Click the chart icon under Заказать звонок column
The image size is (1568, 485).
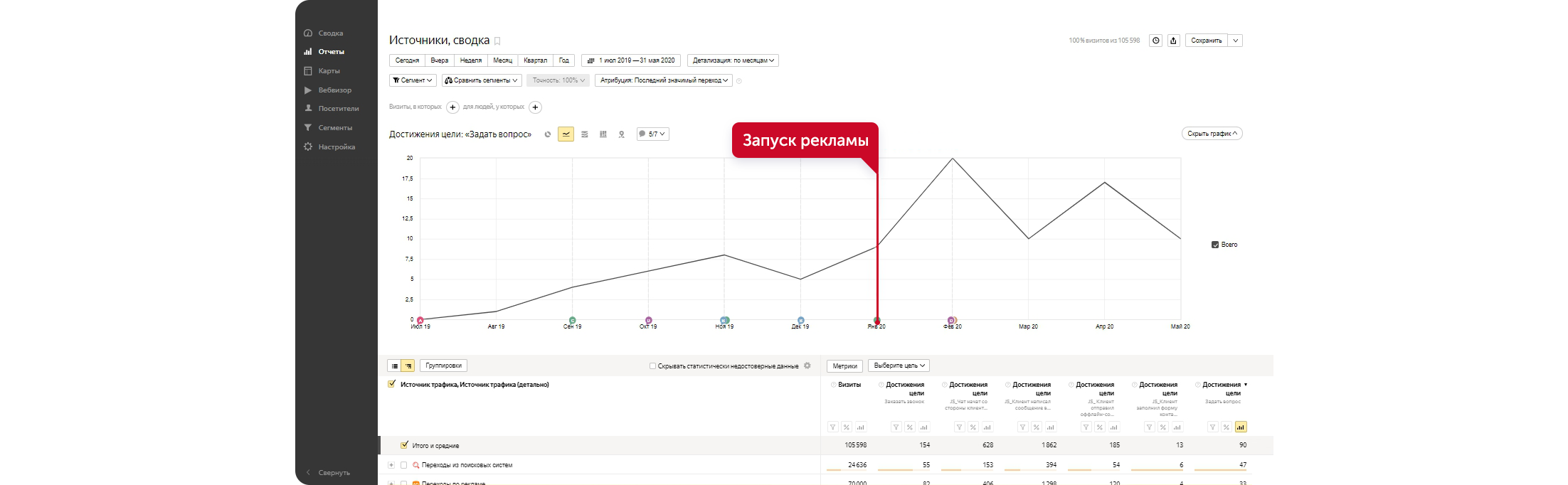pos(924,427)
